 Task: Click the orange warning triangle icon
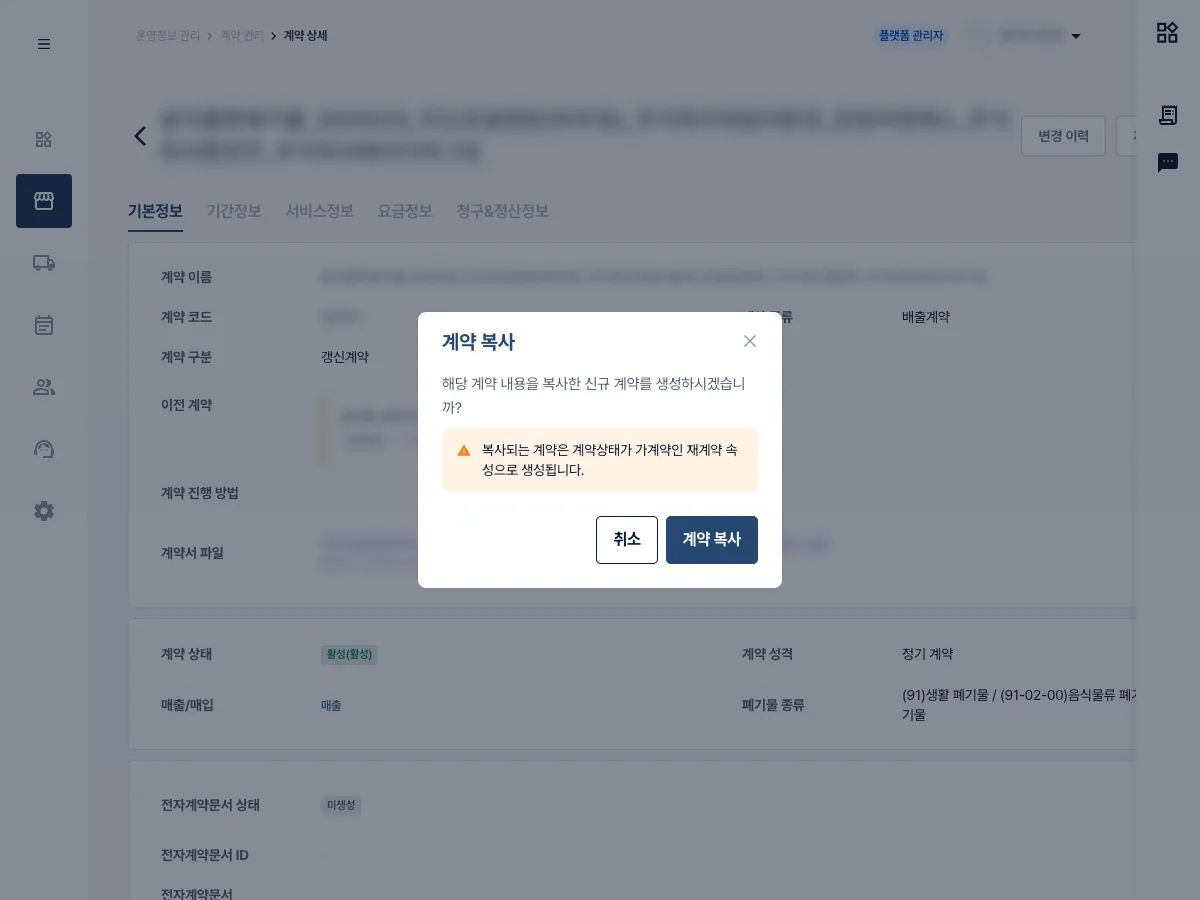[464, 451]
